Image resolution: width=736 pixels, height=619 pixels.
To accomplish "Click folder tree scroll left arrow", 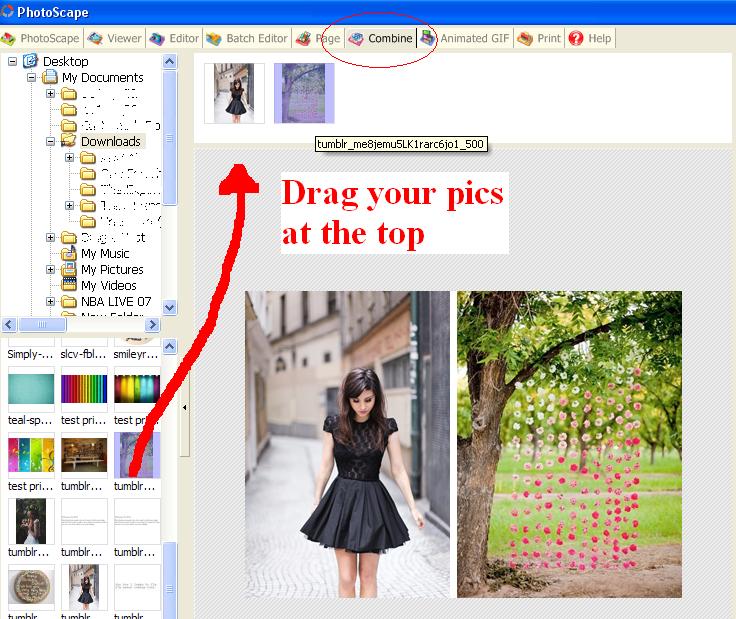I will [x=9, y=324].
